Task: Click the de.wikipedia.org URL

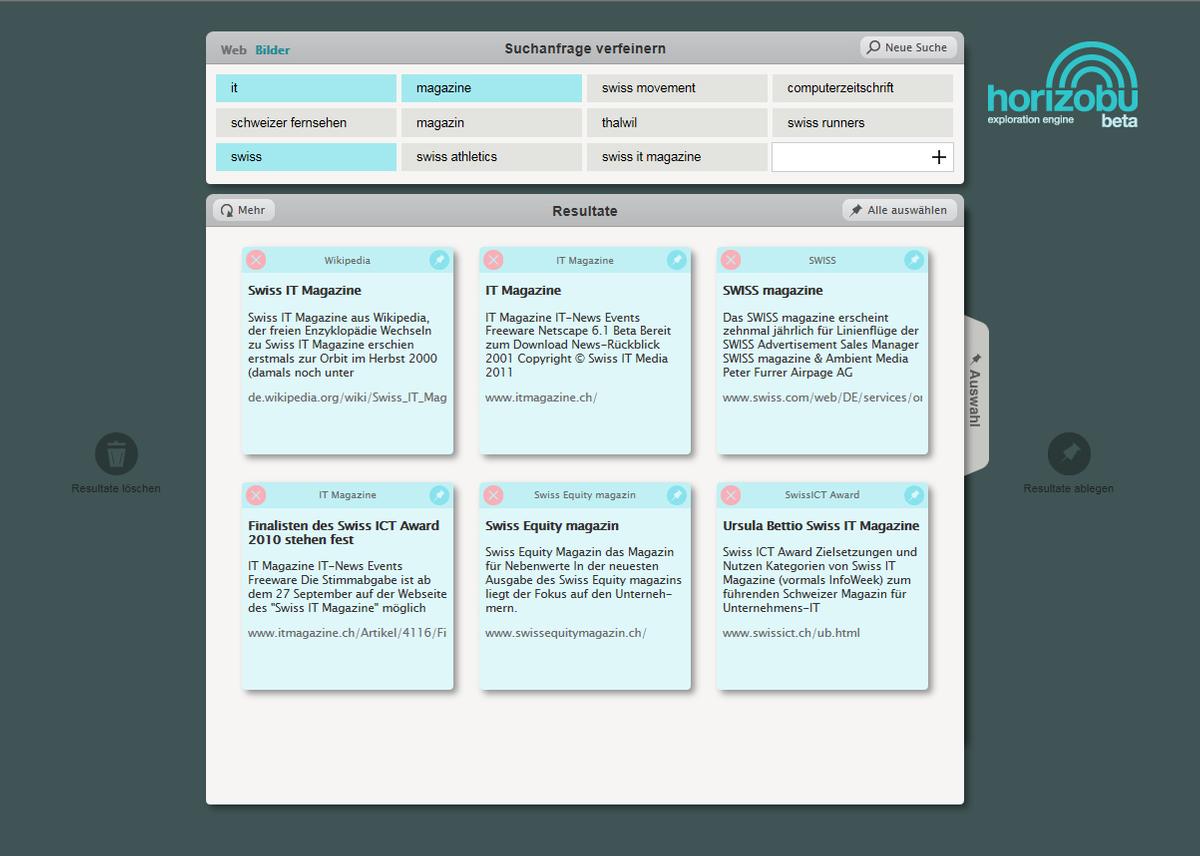Action: (x=347, y=397)
